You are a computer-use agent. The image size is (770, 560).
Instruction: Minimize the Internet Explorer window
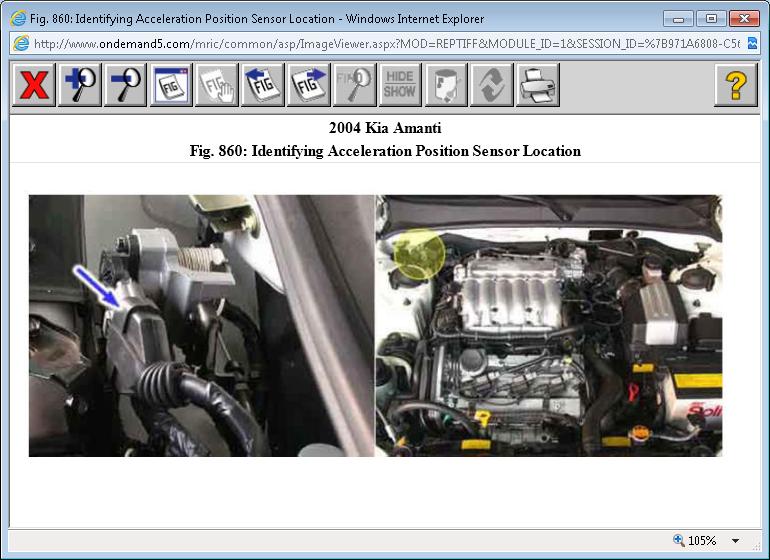tap(679, 19)
